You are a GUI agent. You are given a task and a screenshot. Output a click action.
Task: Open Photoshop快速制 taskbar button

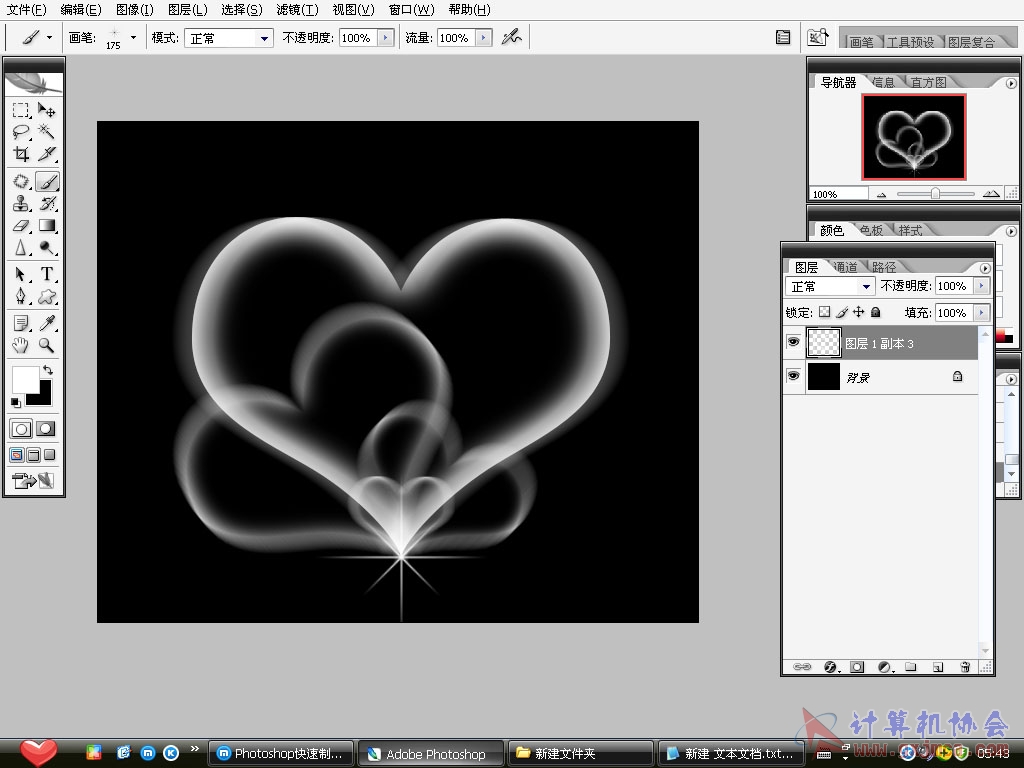(281, 754)
